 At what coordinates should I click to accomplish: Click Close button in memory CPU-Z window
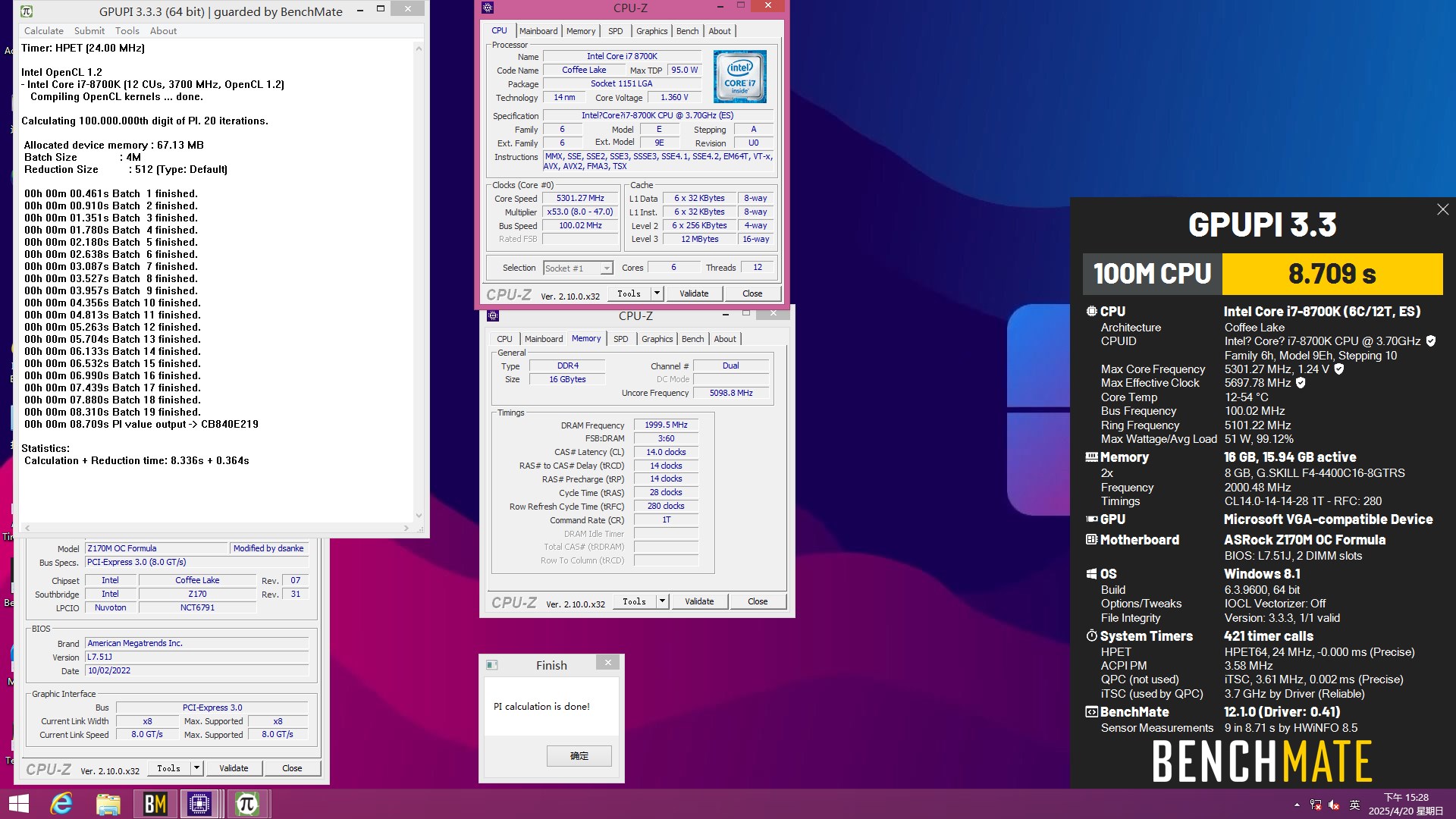pyautogui.click(x=758, y=601)
